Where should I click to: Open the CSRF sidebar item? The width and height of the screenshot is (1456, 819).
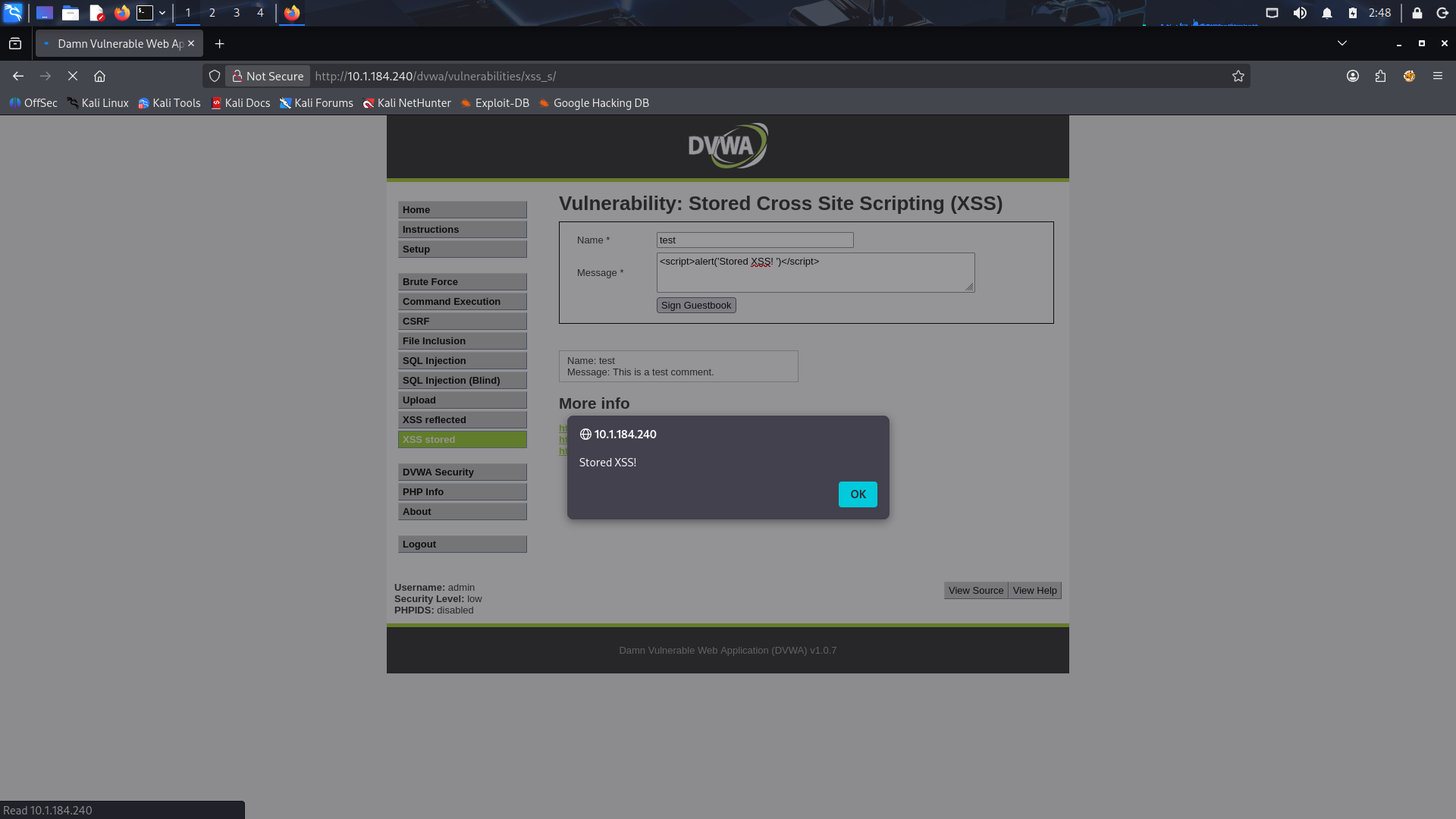click(x=463, y=322)
